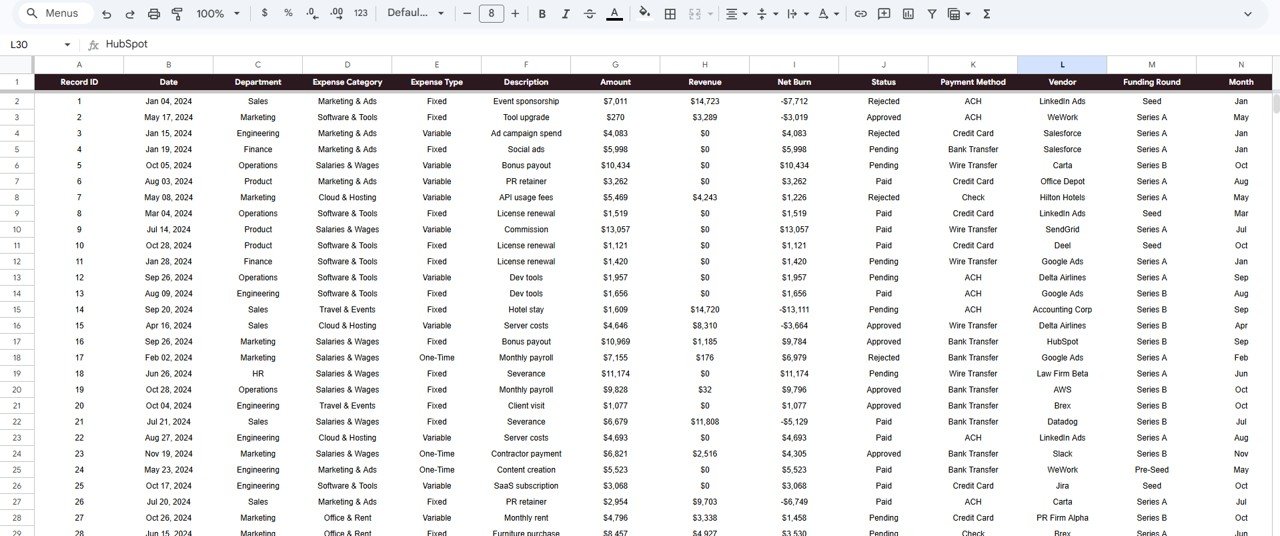
Task: Decrease decimal places
Action: click(312, 14)
